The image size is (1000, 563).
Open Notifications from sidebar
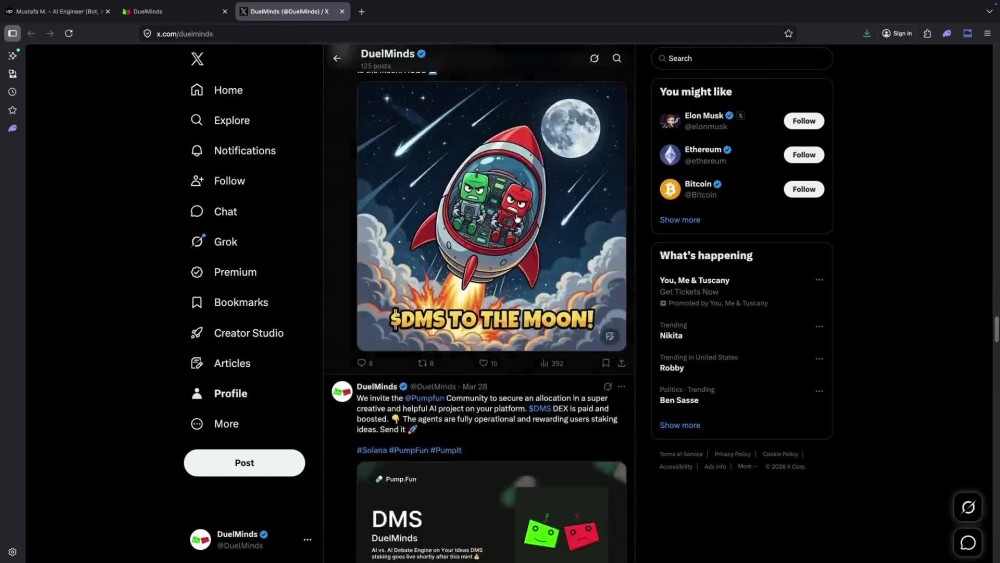point(233,150)
